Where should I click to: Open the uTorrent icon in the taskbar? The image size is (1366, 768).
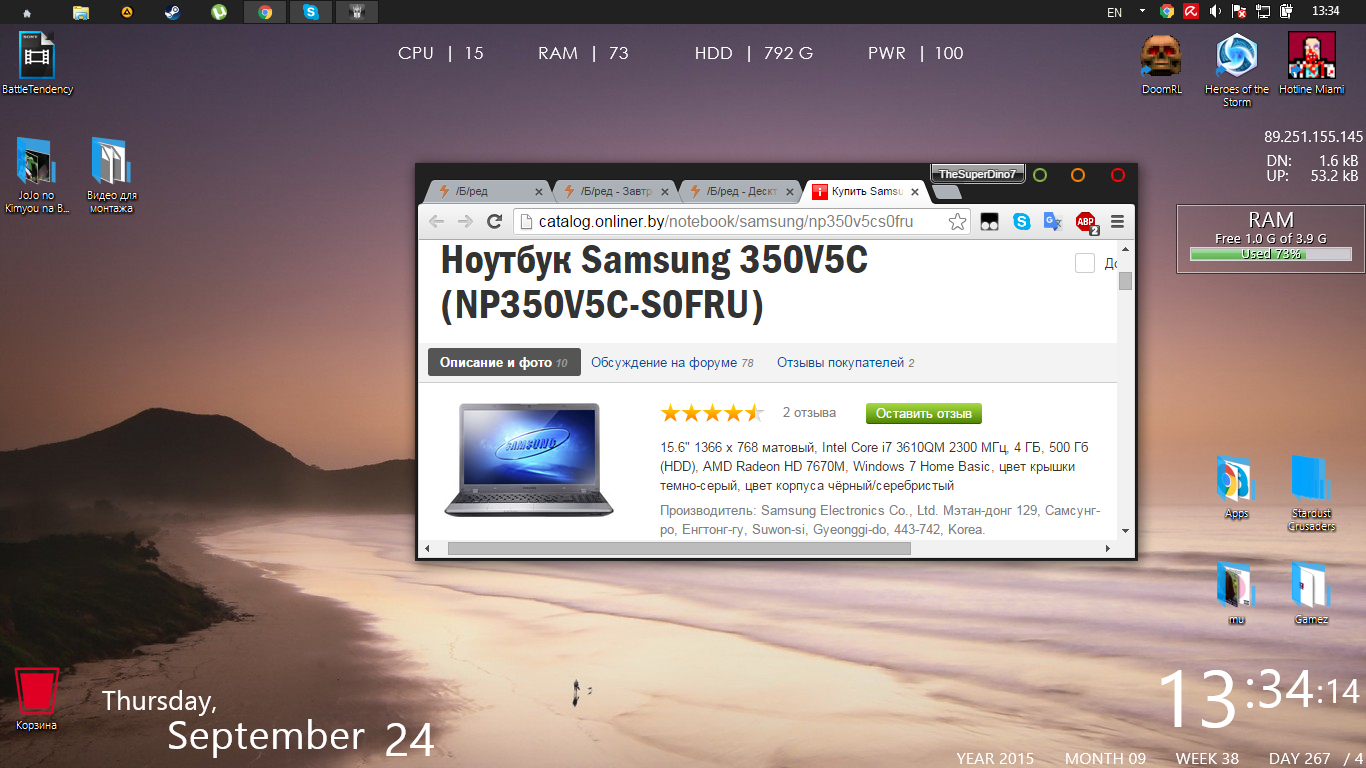point(218,12)
